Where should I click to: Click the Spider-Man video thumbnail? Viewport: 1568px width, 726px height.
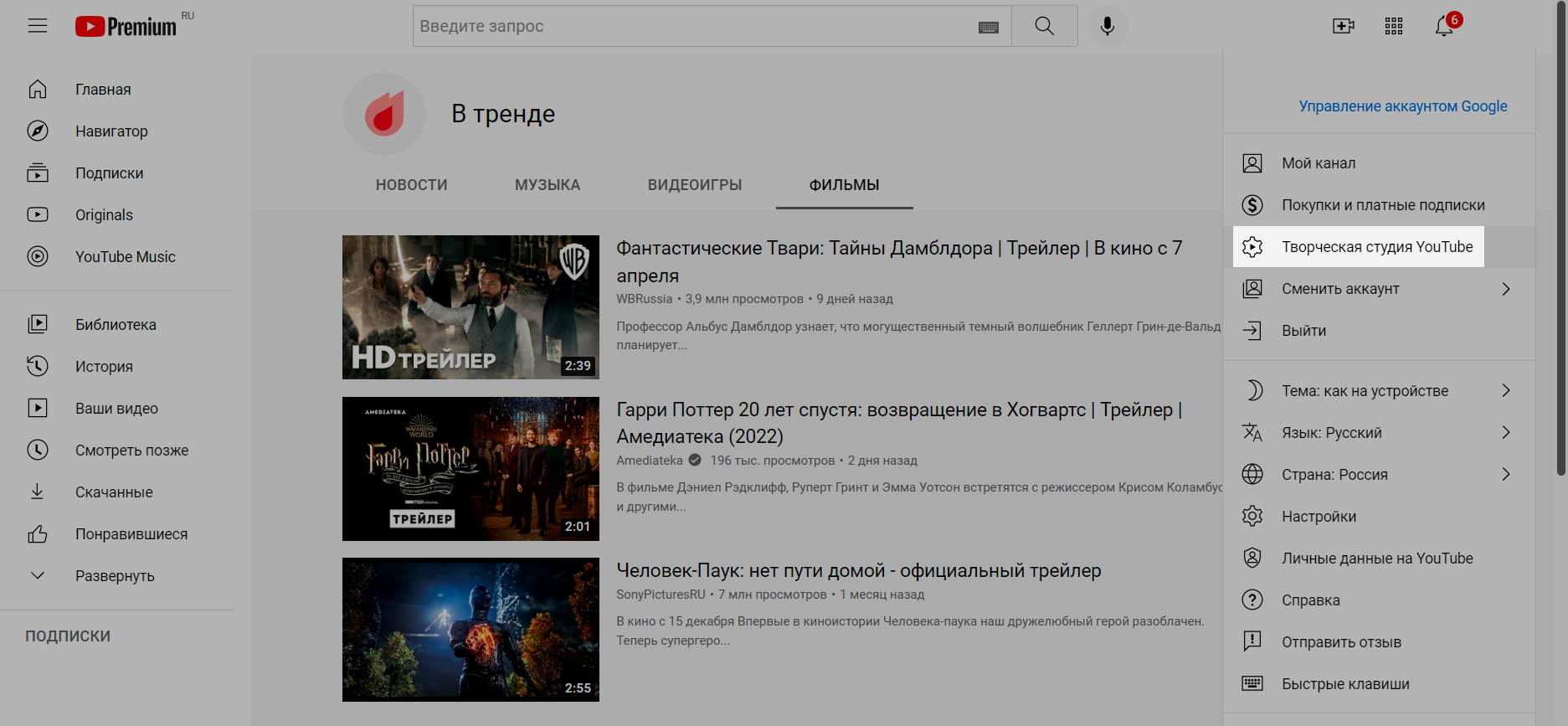pyautogui.click(x=470, y=630)
